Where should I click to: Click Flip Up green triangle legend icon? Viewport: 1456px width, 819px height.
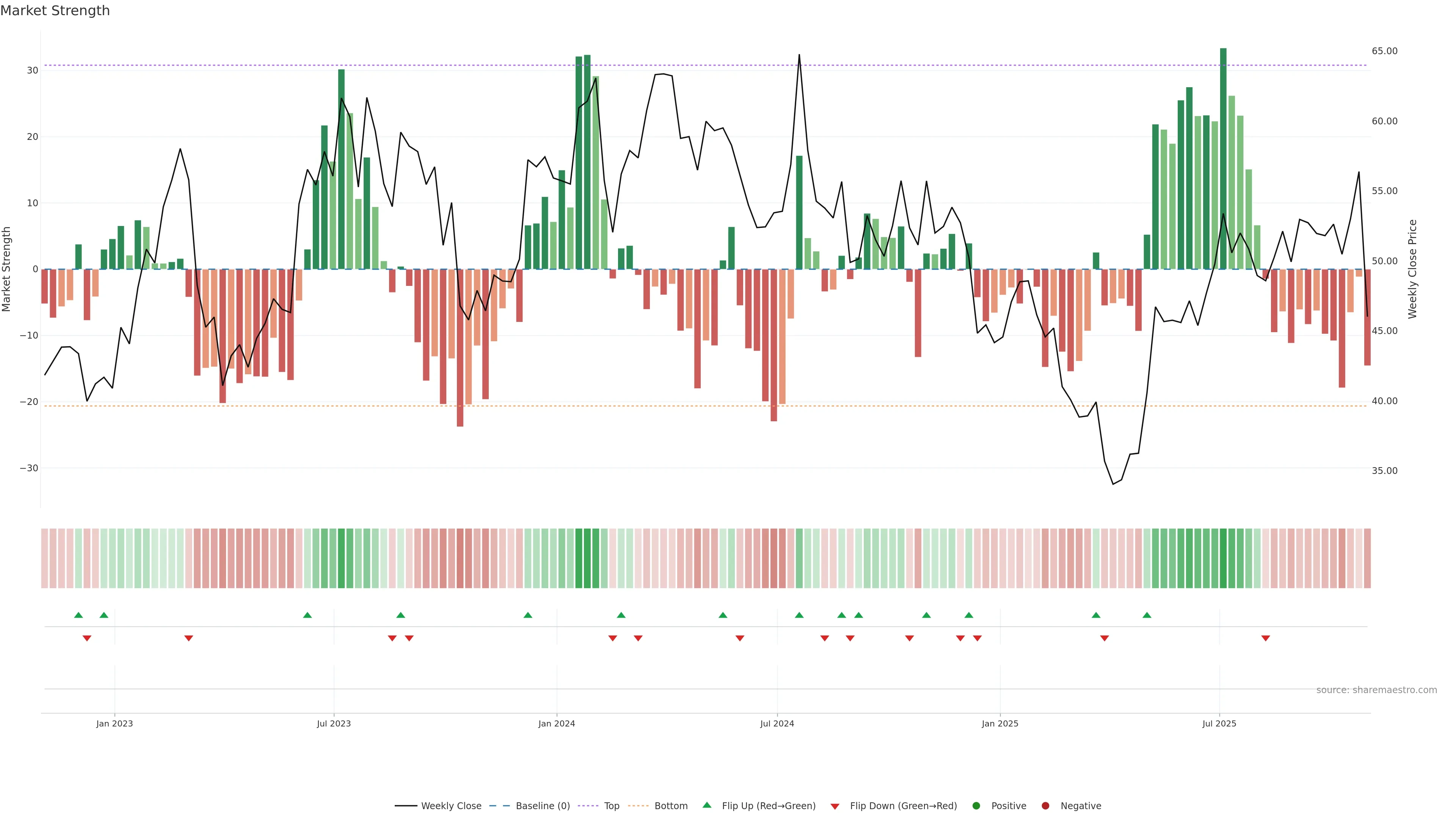point(706,805)
